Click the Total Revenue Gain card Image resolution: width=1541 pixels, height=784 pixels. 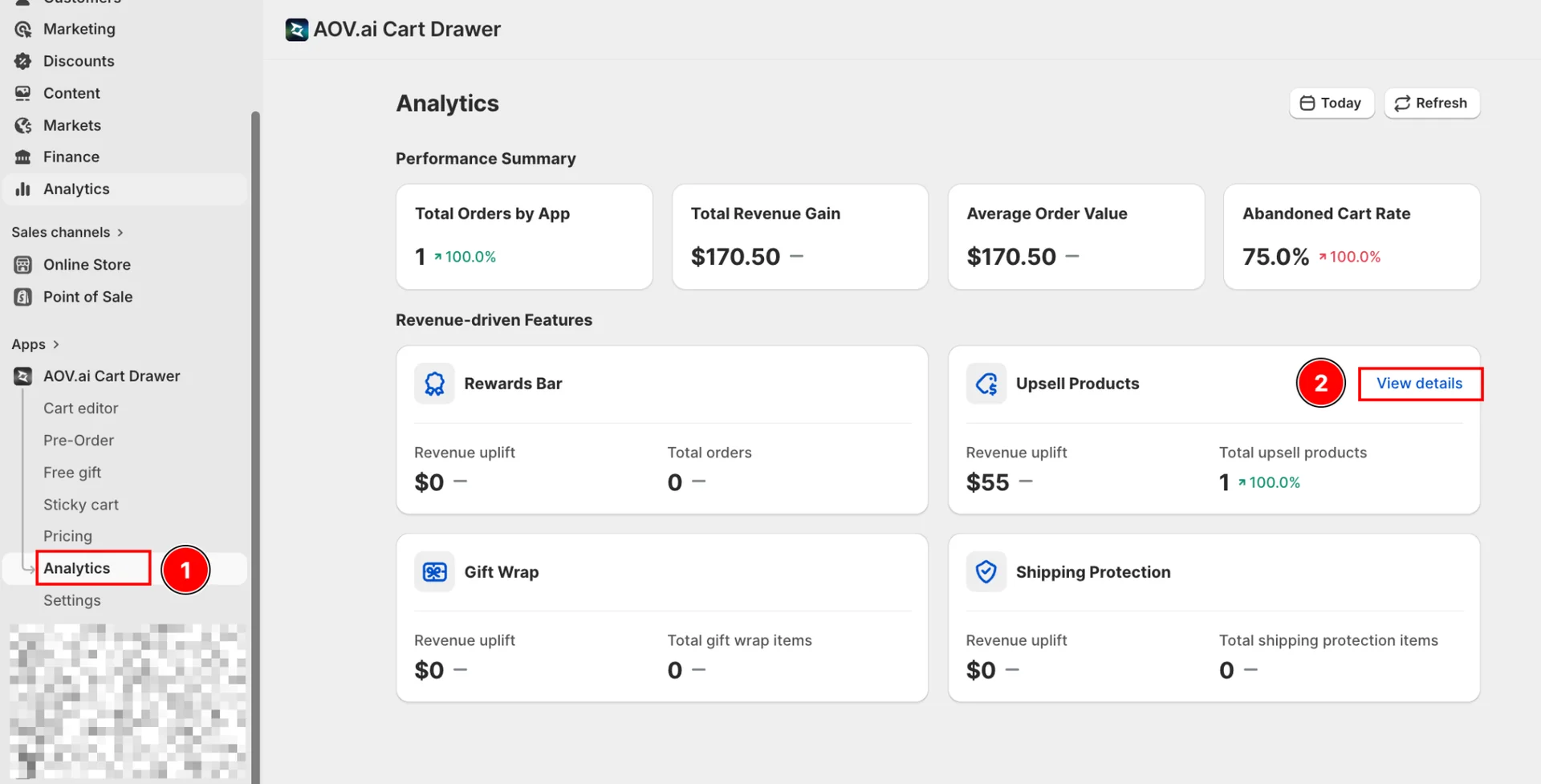tap(800, 237)
